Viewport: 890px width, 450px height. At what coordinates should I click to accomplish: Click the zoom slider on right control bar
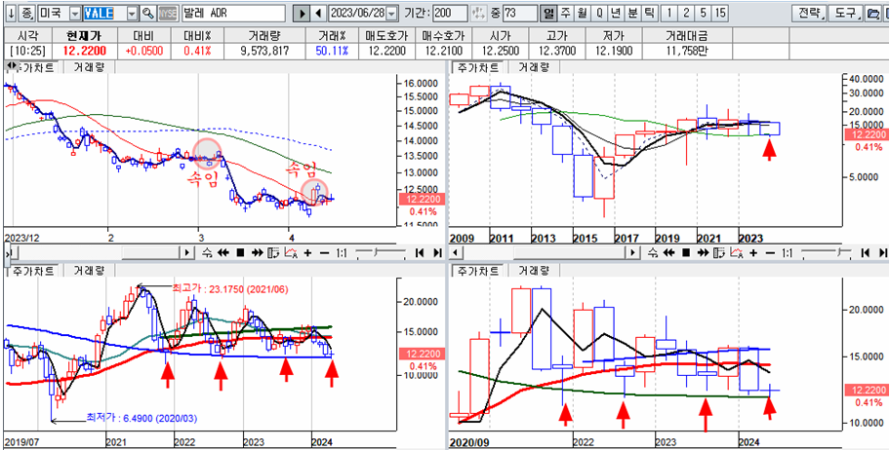pyautogui.click(x=826, y=253)
